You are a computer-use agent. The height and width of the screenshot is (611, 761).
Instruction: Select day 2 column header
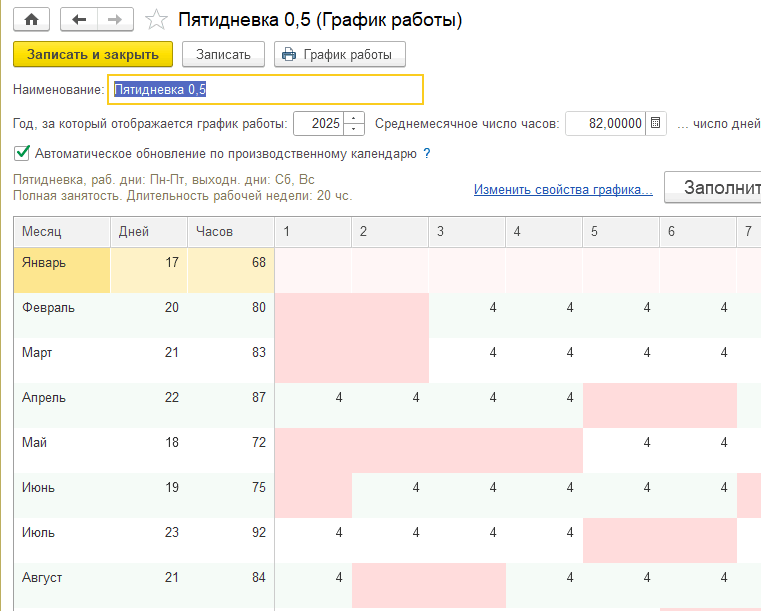390,231
